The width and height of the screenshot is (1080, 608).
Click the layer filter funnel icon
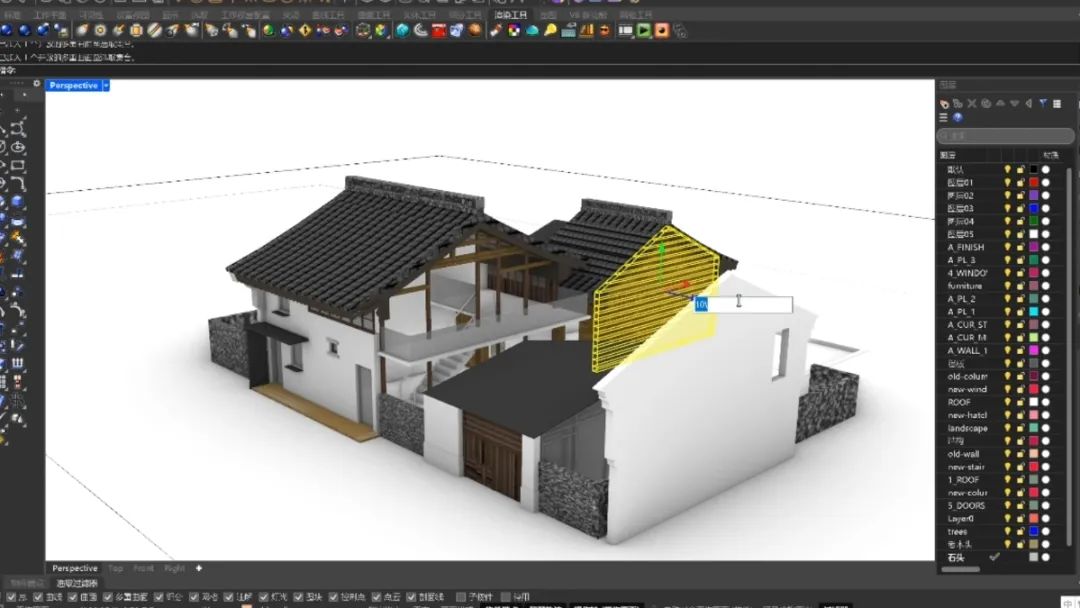pos(1042,104)
